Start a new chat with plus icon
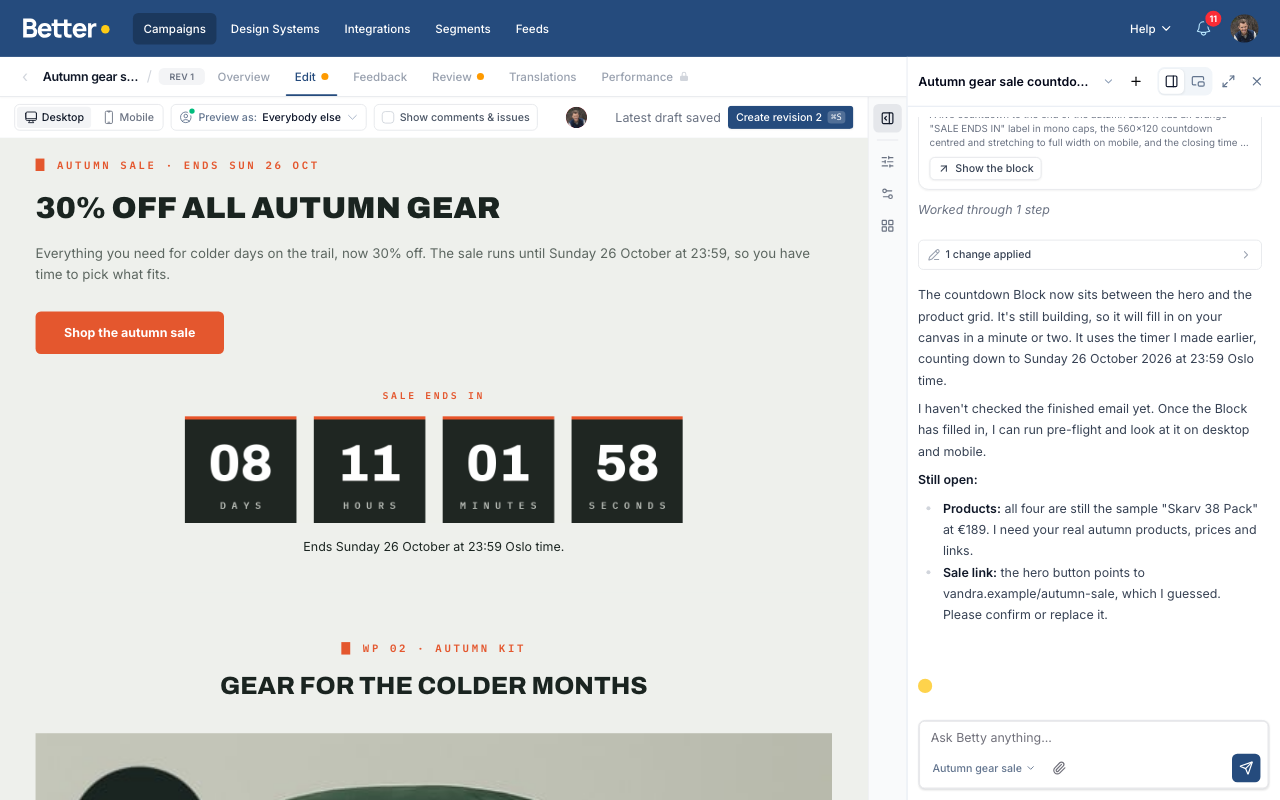The height and width of the screenshot is (800, 1280). coord(1136,81)
